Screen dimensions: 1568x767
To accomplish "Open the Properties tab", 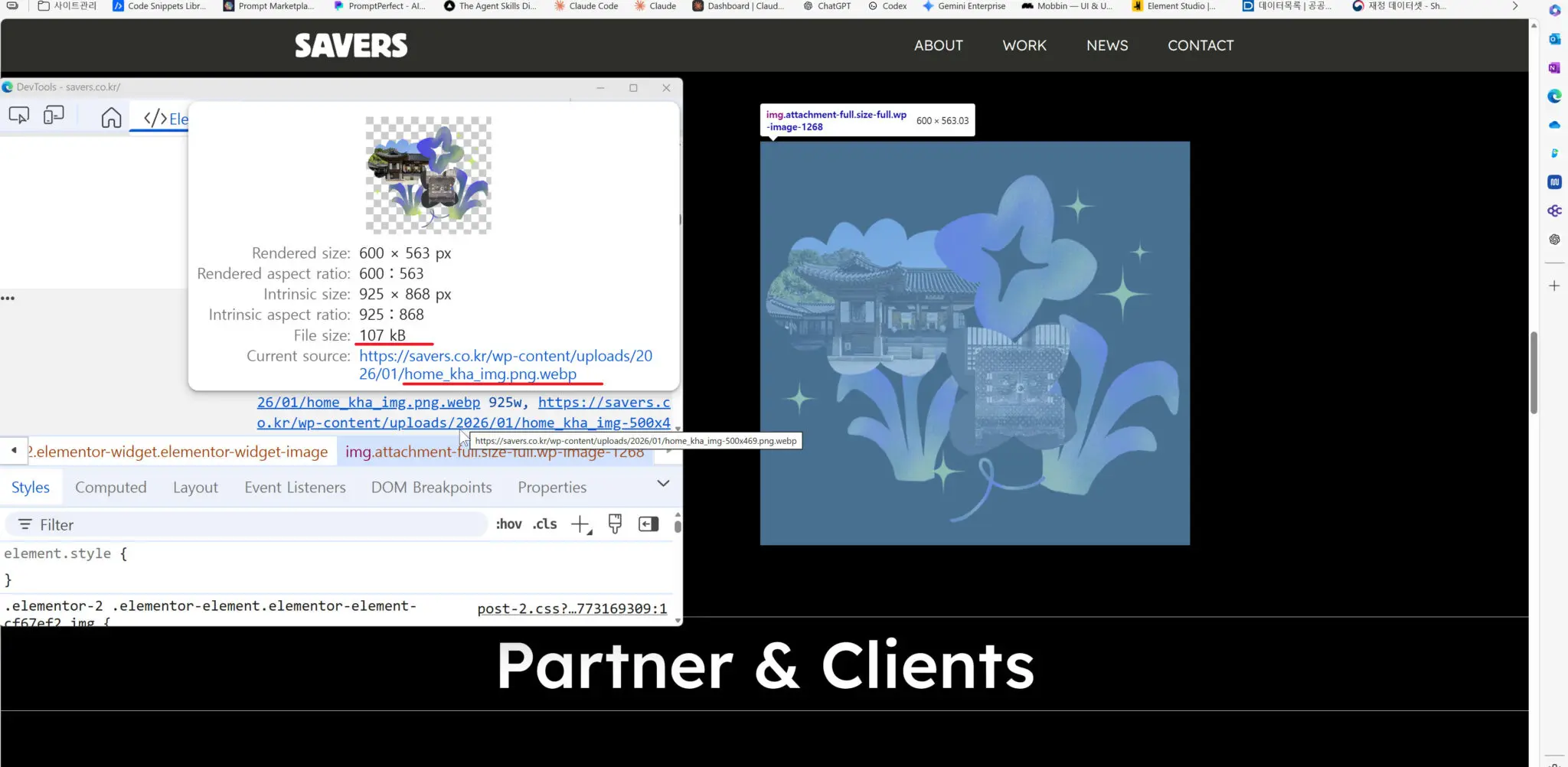I will coord(552,488).
